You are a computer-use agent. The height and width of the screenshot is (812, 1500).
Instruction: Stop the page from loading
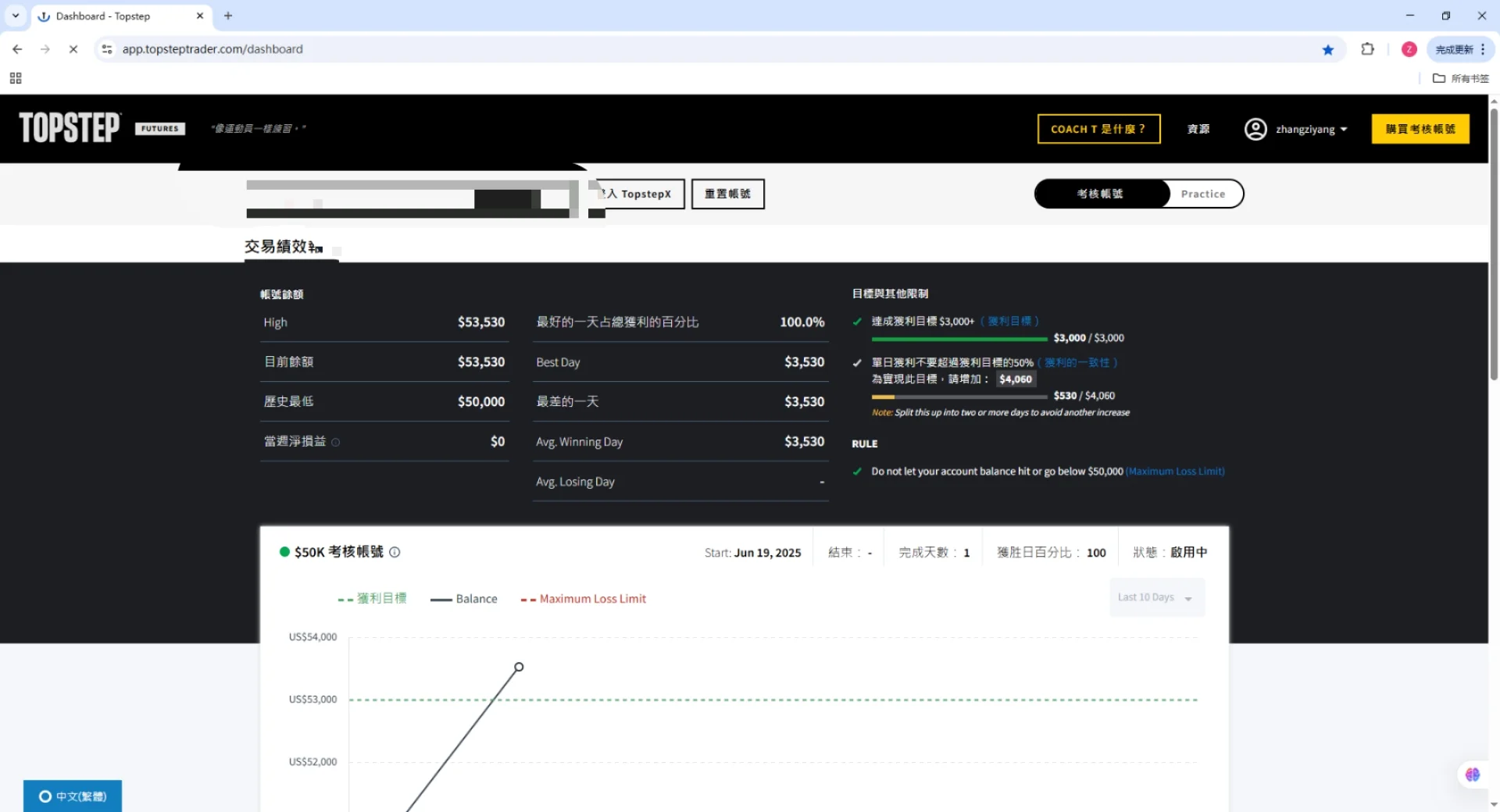click(x=73, y=49)
